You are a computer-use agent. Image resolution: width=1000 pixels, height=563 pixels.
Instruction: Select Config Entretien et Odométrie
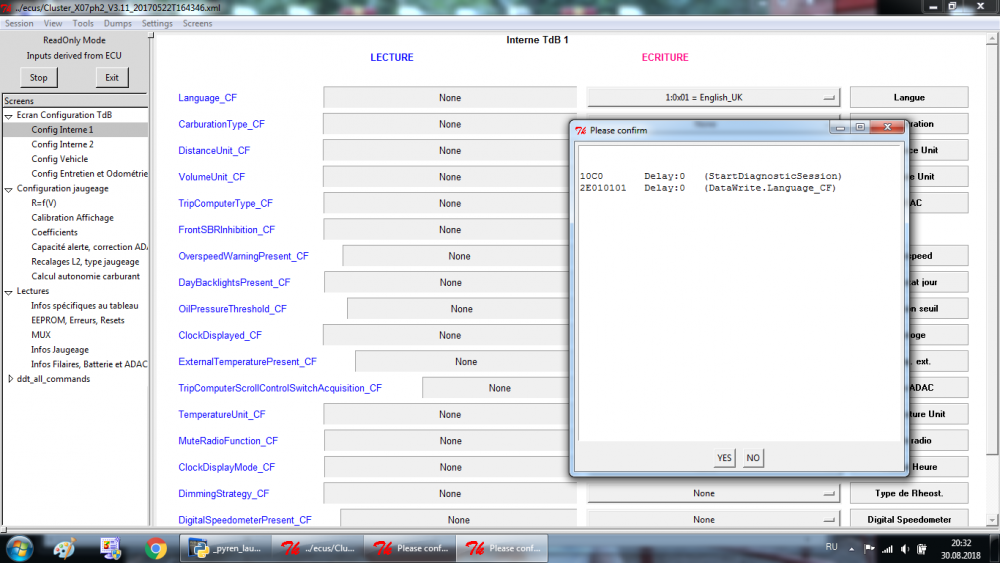tap(89, 173)
